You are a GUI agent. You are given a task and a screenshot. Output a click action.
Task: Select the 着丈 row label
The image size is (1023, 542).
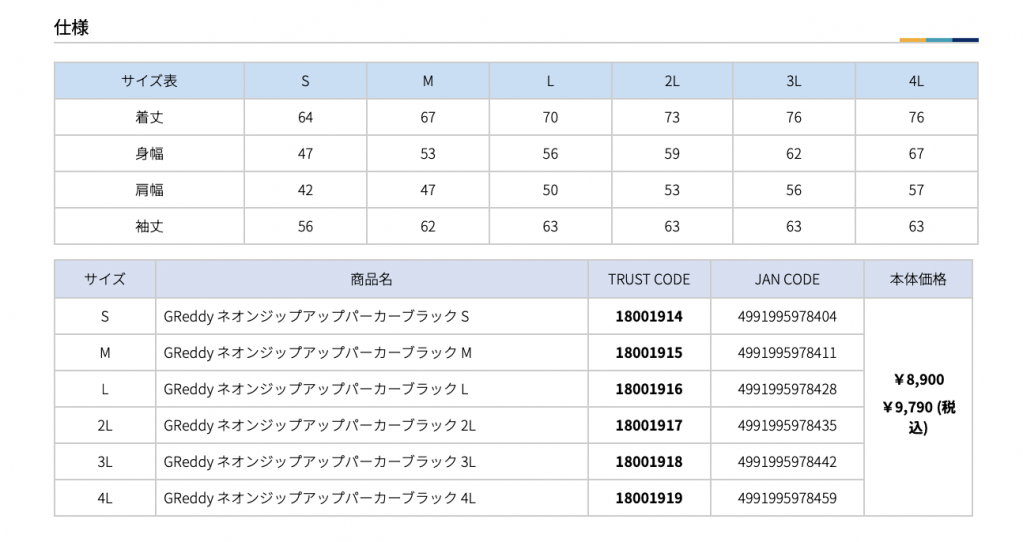pos(149,117)
